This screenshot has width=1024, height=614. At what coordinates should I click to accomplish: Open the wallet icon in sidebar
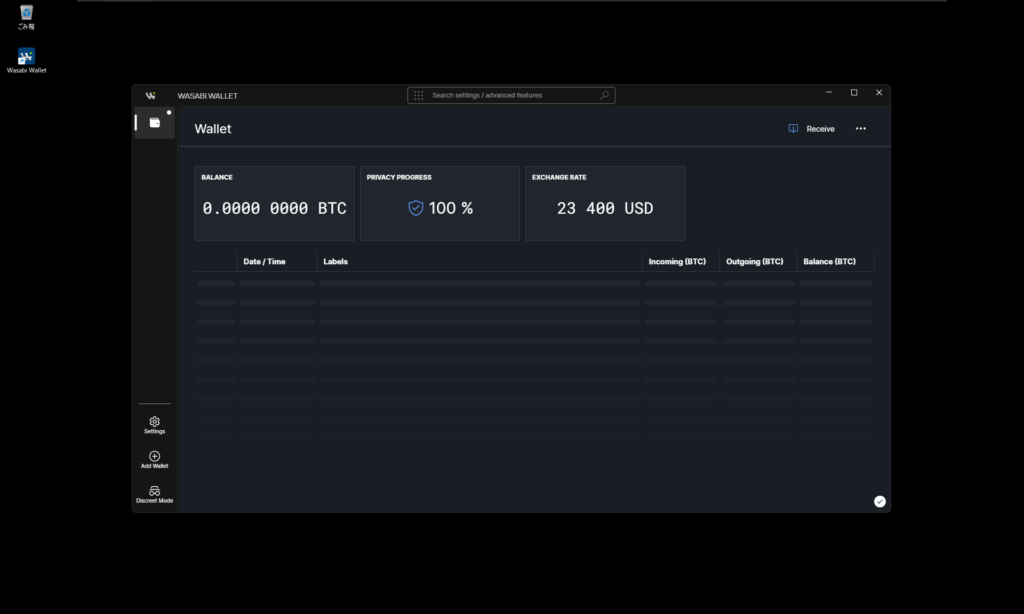155,123
